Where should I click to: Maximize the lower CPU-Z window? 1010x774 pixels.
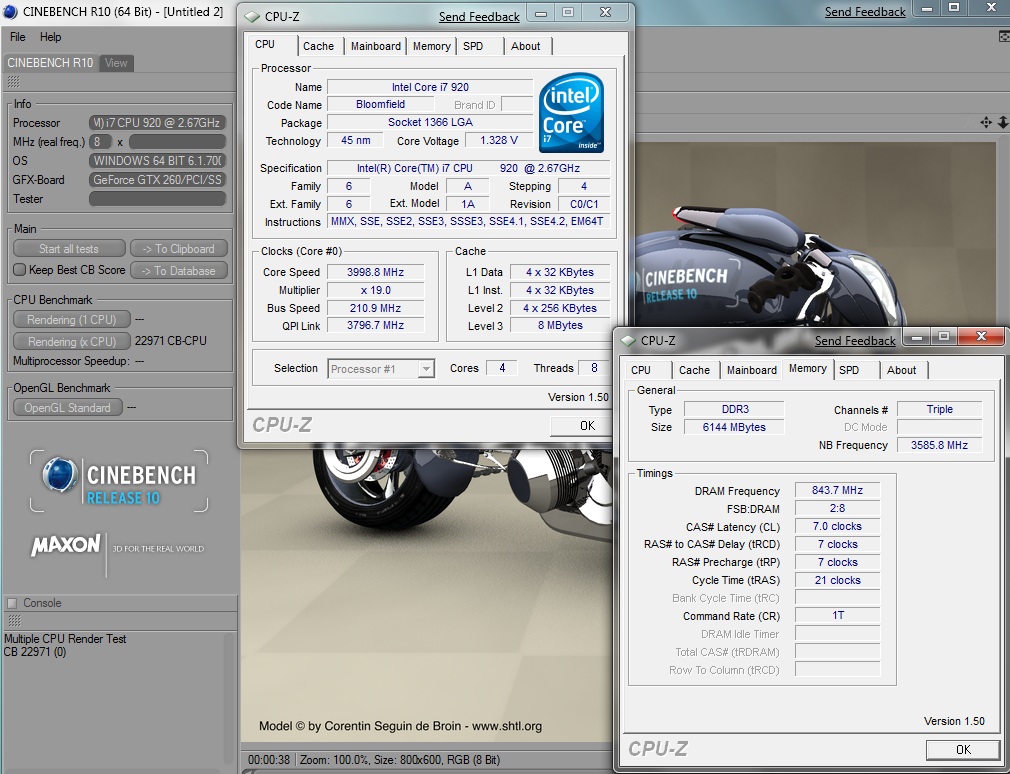pos(944,336)
